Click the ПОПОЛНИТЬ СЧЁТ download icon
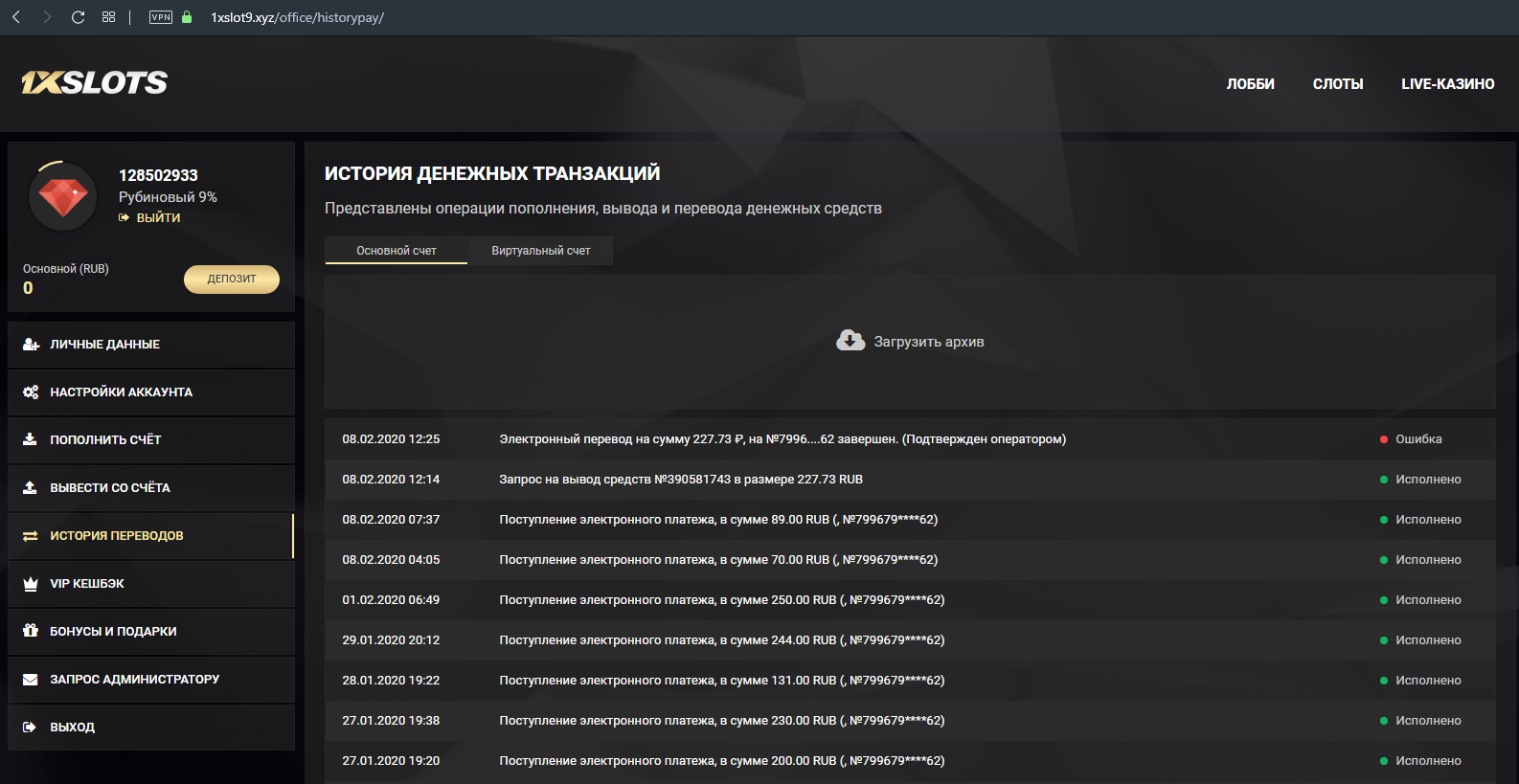The width and height of the screenshot is (1519, 784). tap(30, 440)
